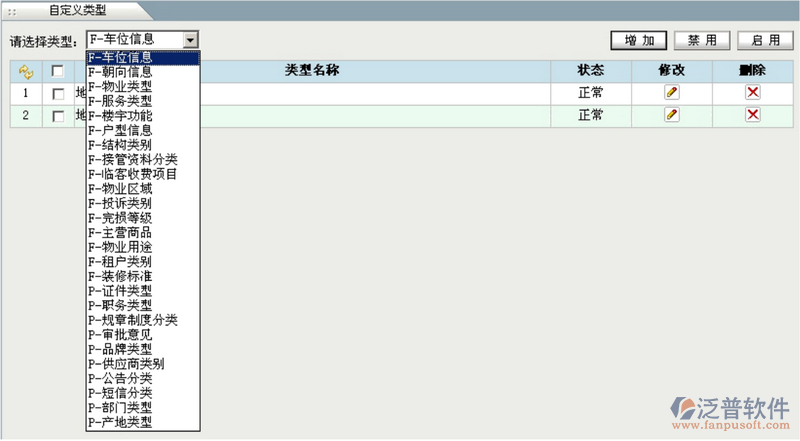This screenshot has width=800, height=441.
Task: Click row number 2 cell
Action: (x=26, y=116)
